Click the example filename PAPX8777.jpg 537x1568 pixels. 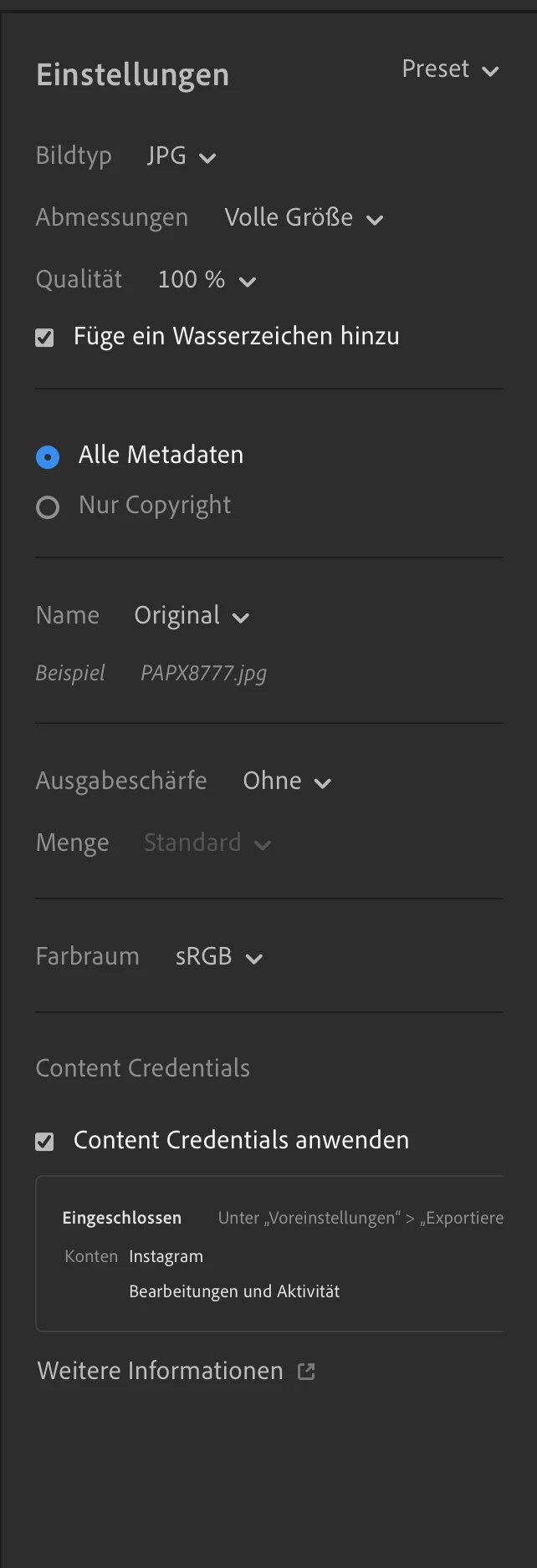203,674
